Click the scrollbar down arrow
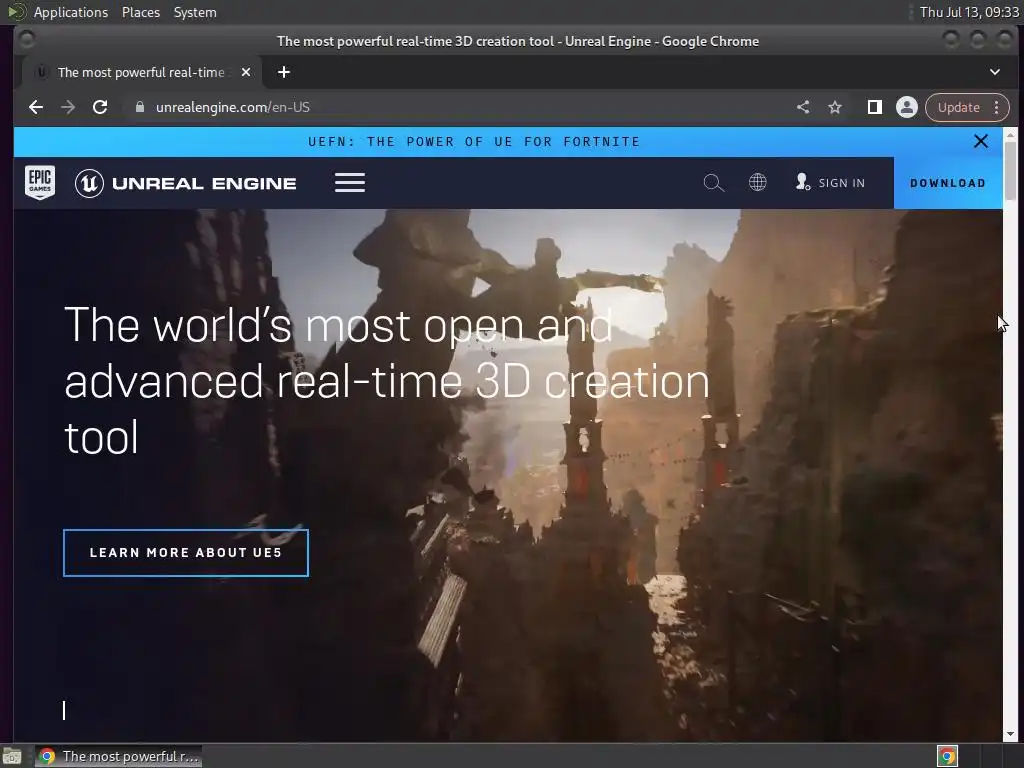The height and width of the screenshot is (768, 1024). point(1010,734)
